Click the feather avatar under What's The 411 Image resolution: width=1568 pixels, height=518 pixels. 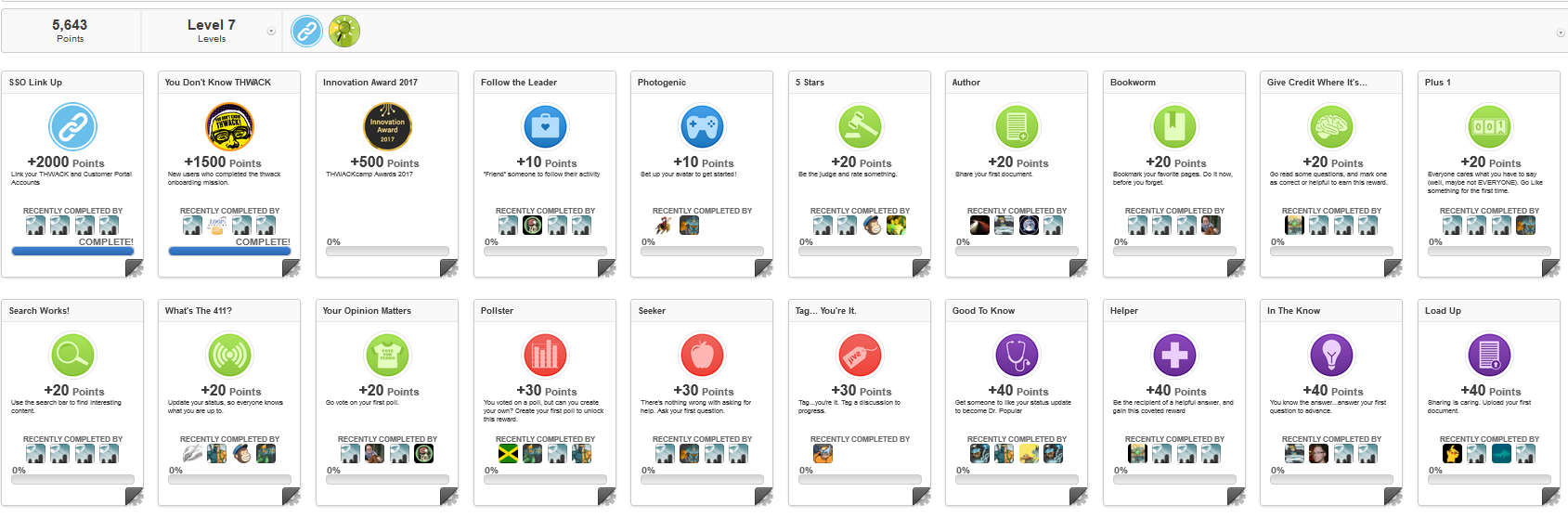192,453
